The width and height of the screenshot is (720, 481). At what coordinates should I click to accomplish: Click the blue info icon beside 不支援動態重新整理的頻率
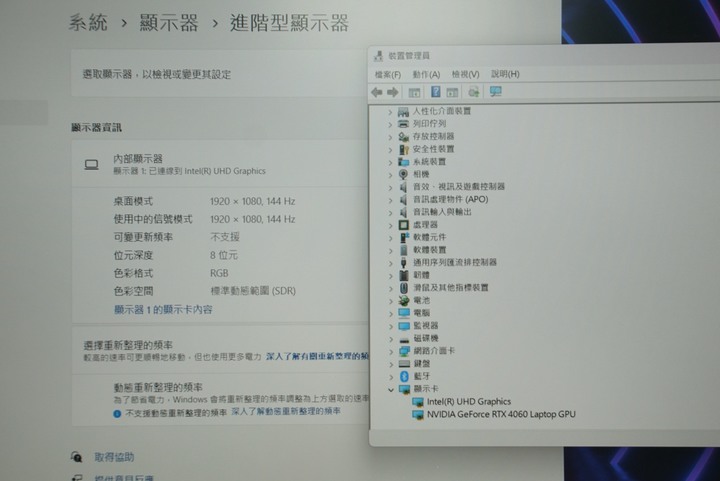[x=117, y=414]
